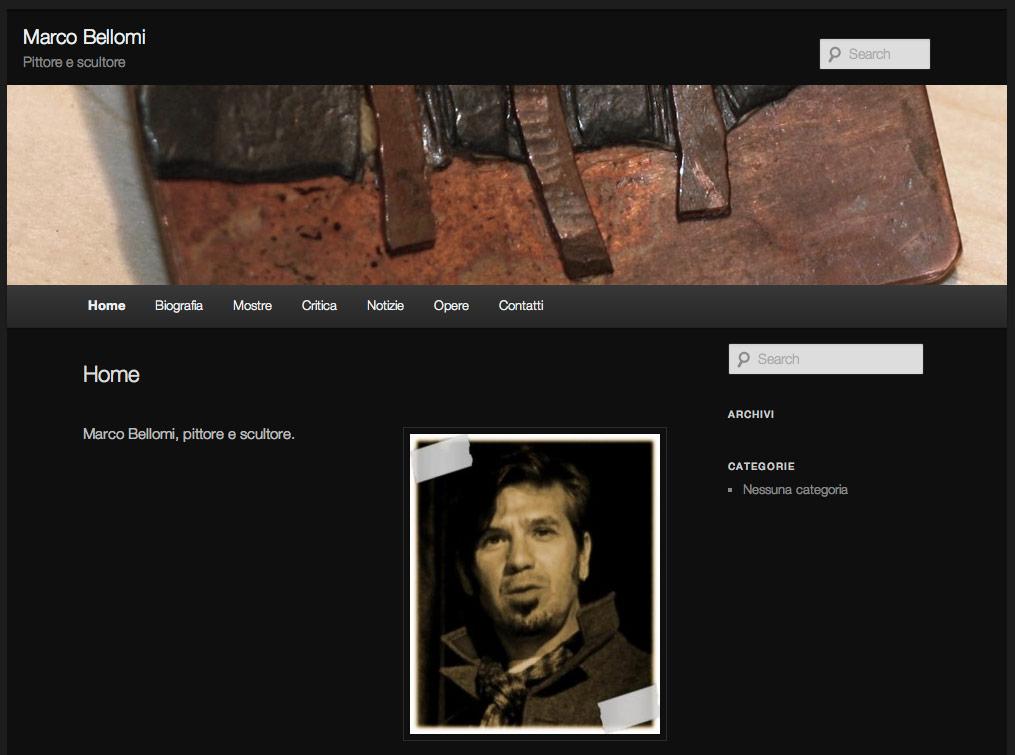1015x755 pixels.
Task: Open the Biografia page from navigation
Action: (179, 306)
